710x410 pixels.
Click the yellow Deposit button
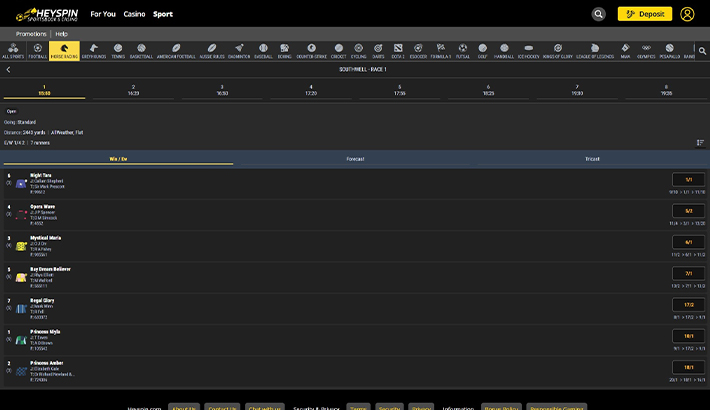[645, 14]
